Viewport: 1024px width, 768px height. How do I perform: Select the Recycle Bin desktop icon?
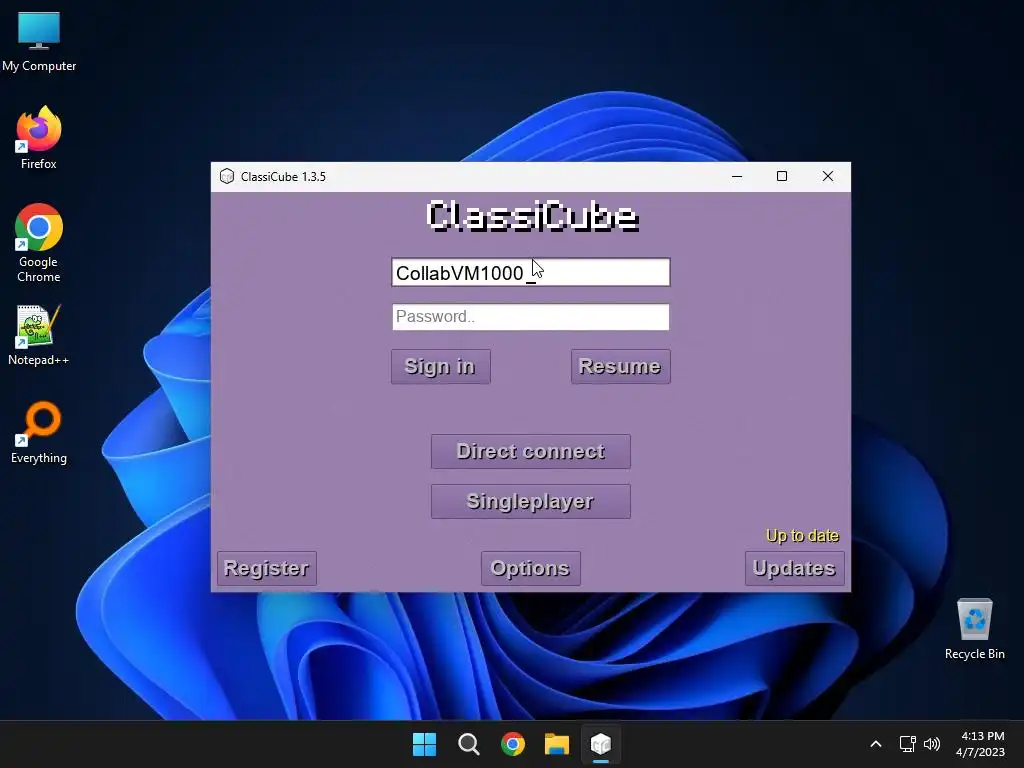pyautogui.click(x=974, y=629)
